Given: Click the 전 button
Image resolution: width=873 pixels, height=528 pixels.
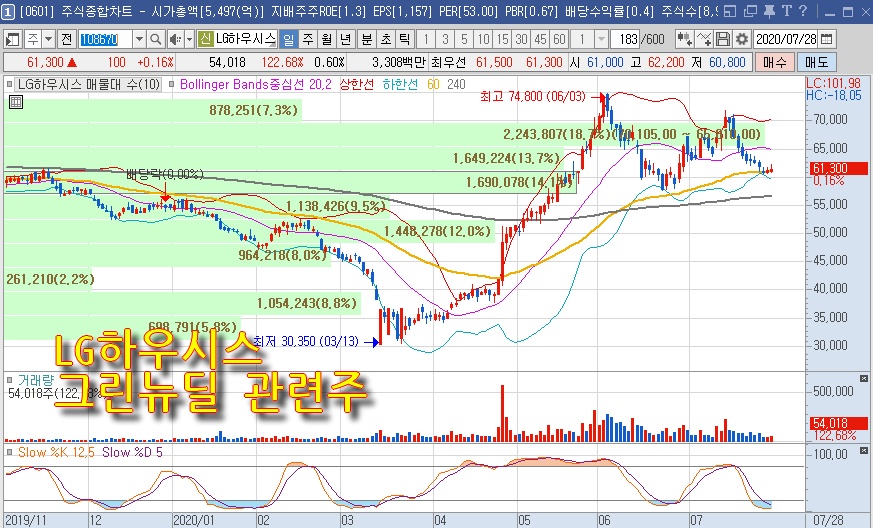Looking at the screenshot, I should point(66,40).
